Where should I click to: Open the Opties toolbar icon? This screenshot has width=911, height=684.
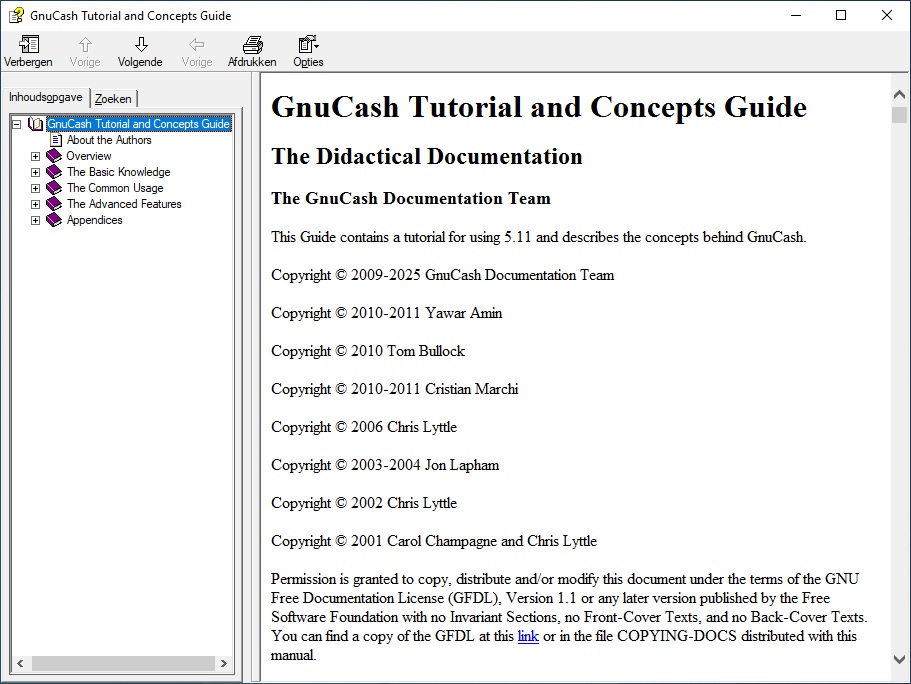[x=307, y=45]
